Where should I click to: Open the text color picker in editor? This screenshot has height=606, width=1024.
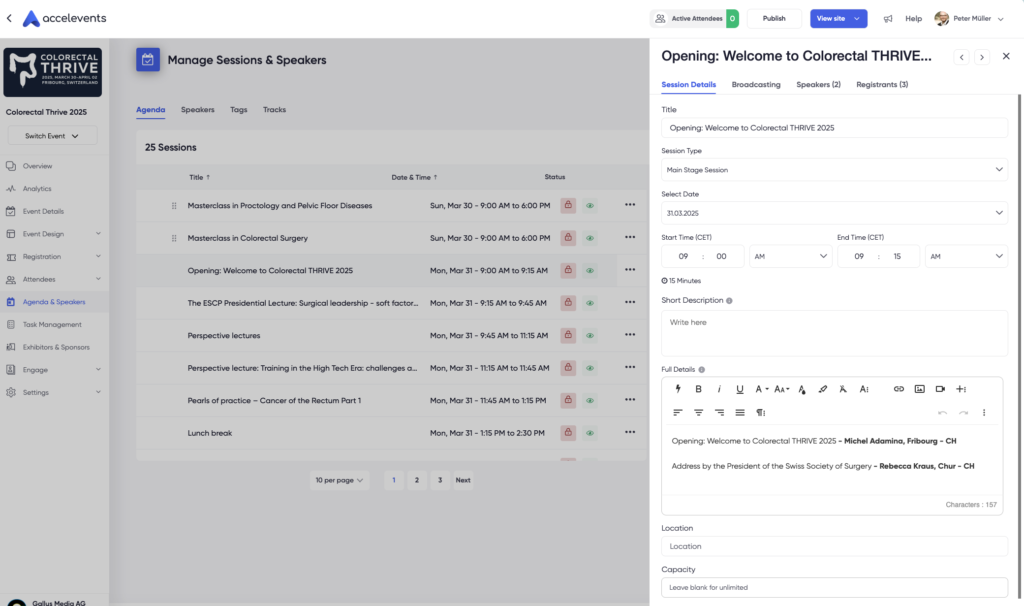[x=802, y=389]
